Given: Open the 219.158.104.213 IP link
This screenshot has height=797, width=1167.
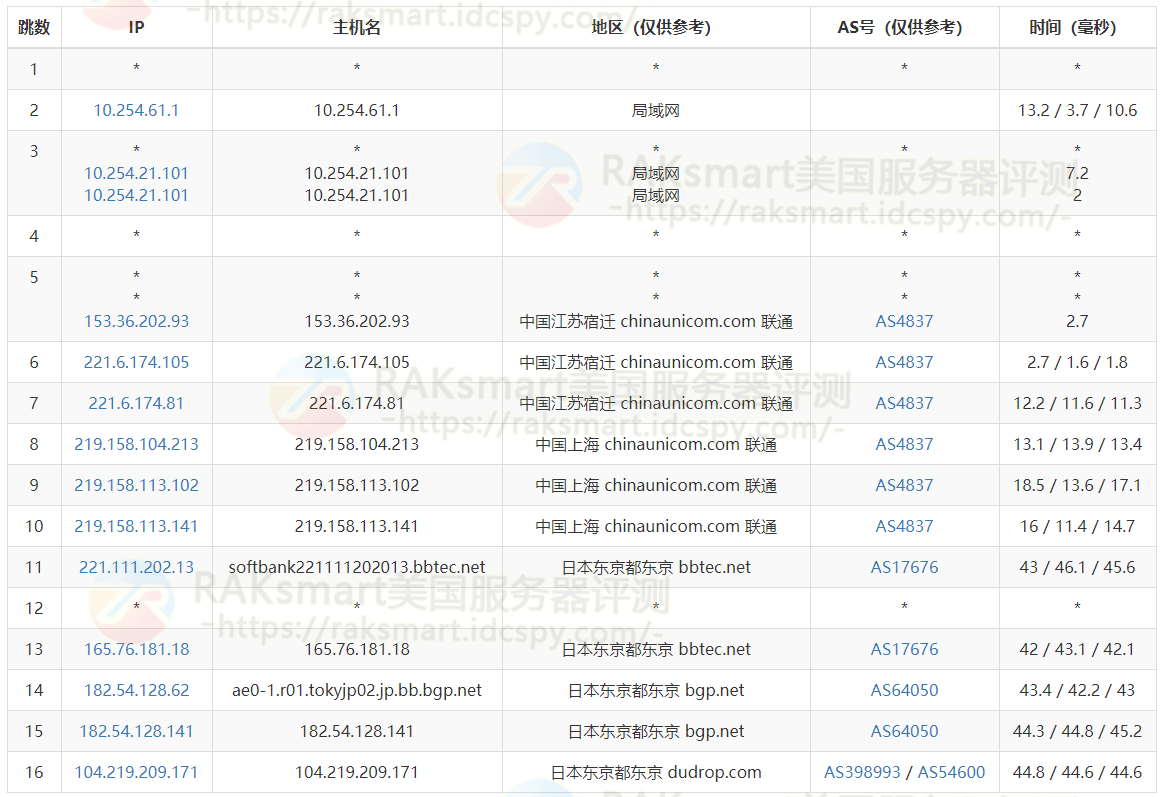Looking at the screenshot, I should coord(136,444).
